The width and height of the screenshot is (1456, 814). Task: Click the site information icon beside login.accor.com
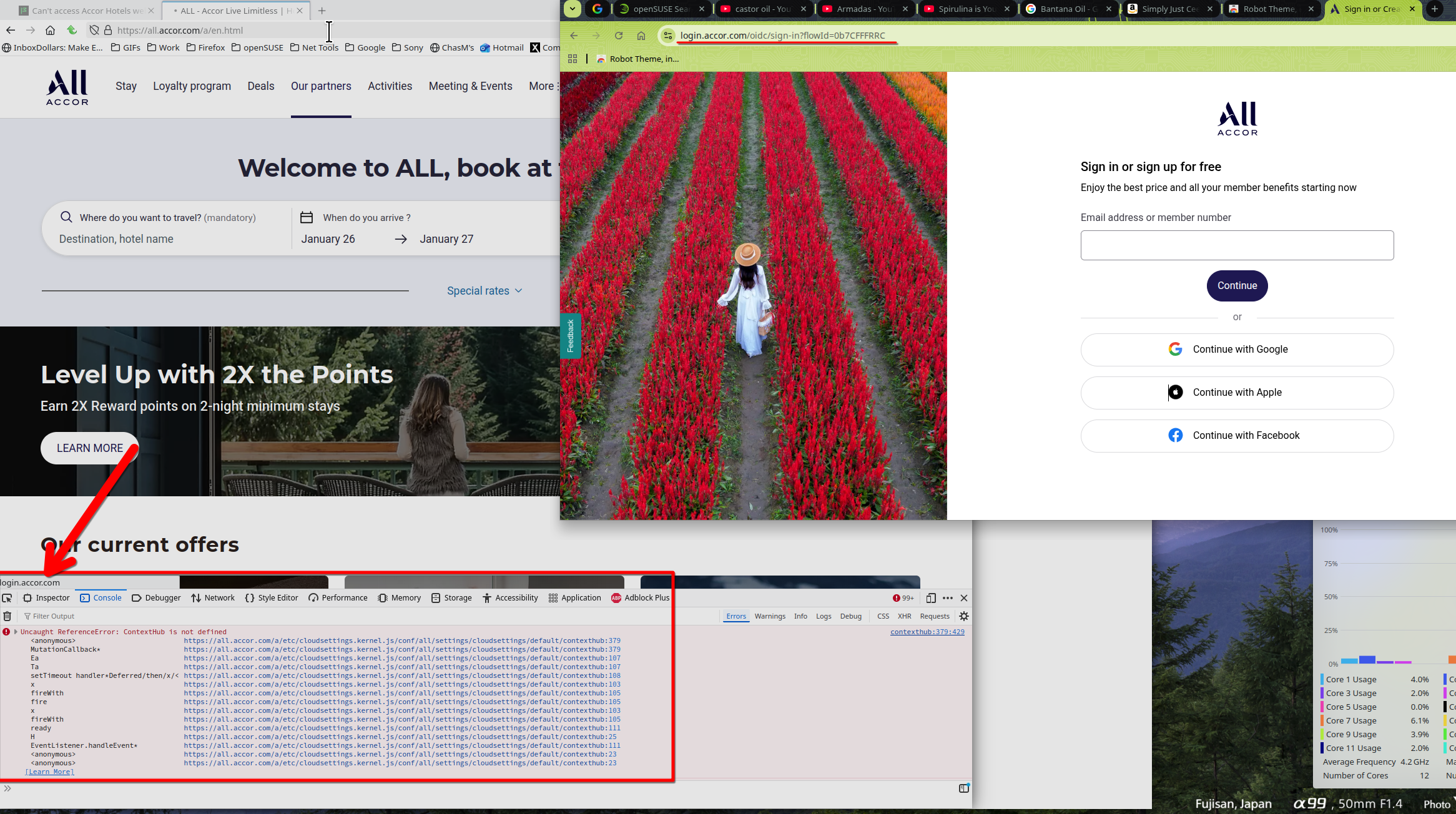coord(668,36)
